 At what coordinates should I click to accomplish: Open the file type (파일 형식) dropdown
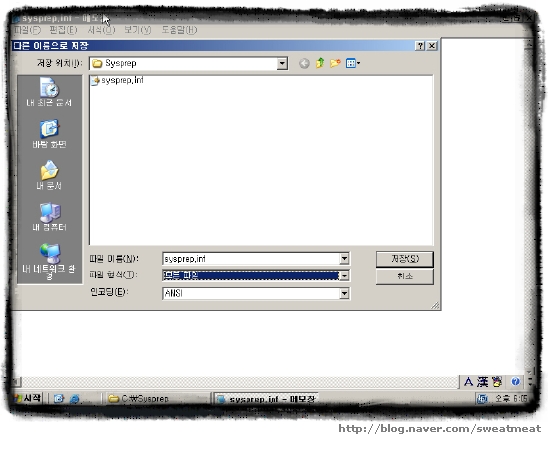[344, 275]
